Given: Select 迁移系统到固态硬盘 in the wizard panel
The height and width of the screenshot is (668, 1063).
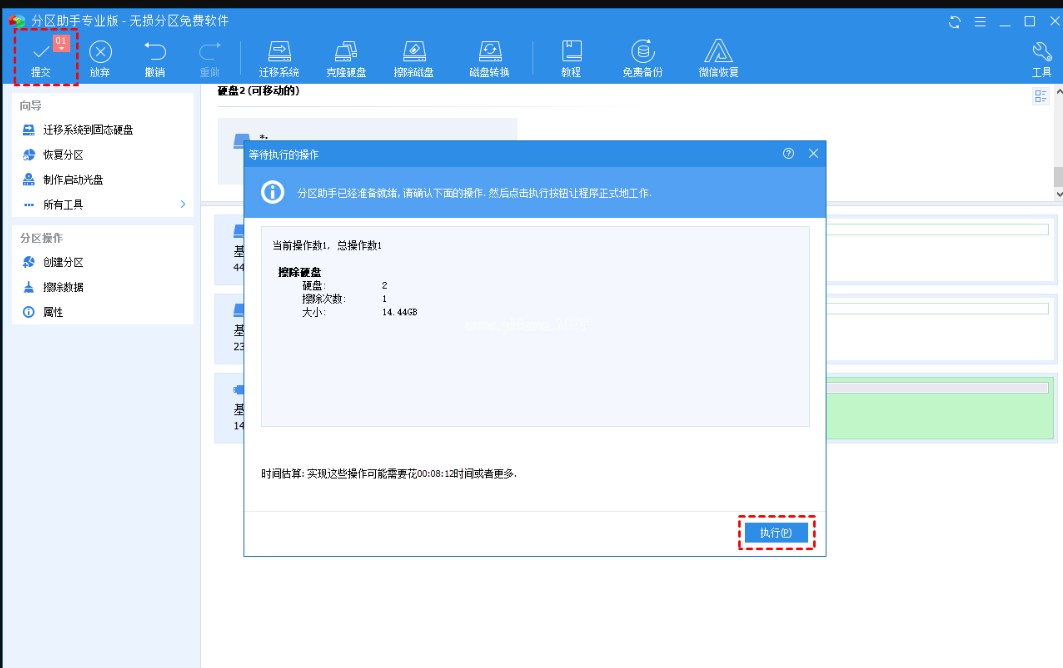Looking at the screenshot, I should [x=87, y=130].
